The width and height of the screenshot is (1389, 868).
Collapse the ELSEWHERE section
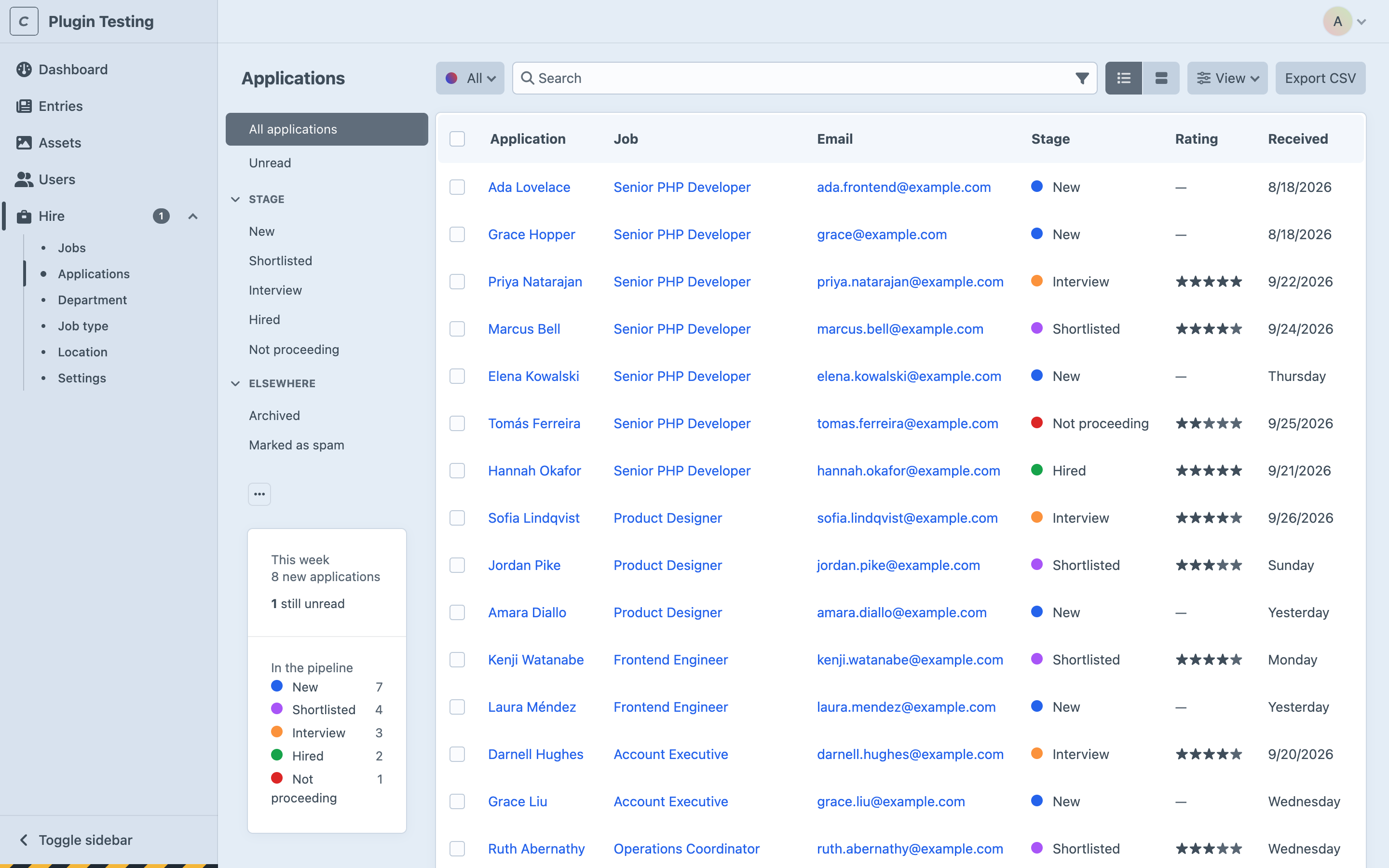tap(235, 383)
